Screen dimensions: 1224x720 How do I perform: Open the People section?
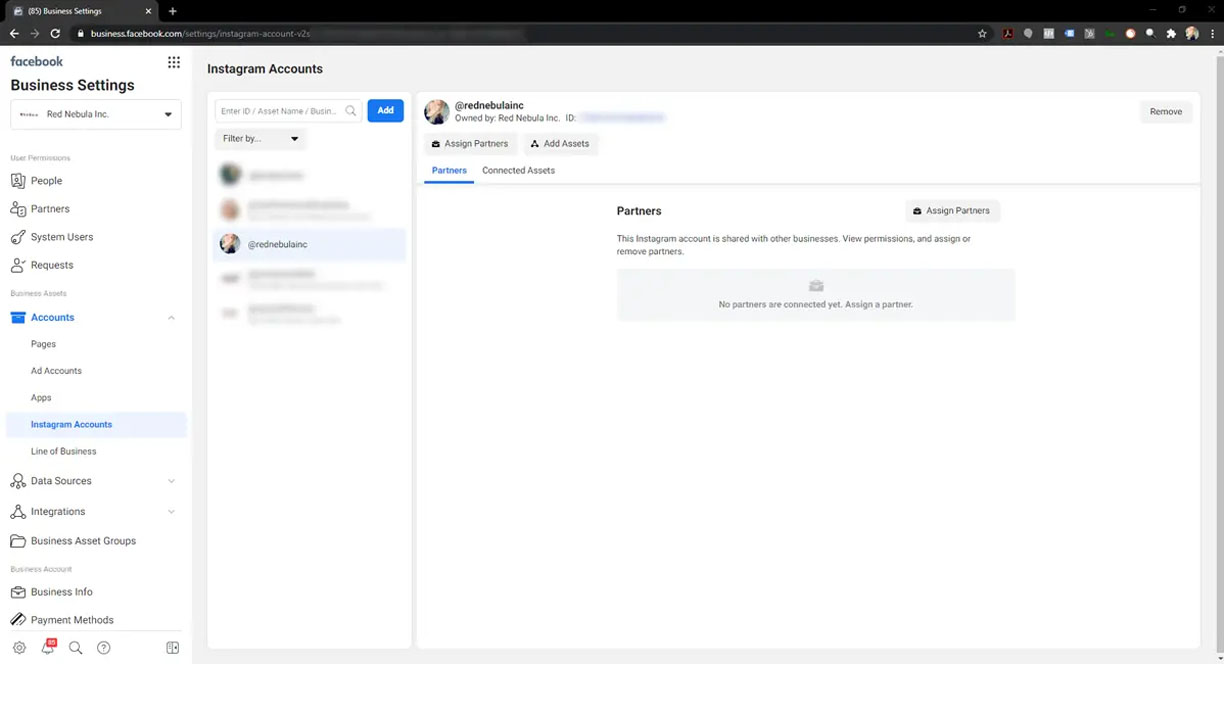46,181
